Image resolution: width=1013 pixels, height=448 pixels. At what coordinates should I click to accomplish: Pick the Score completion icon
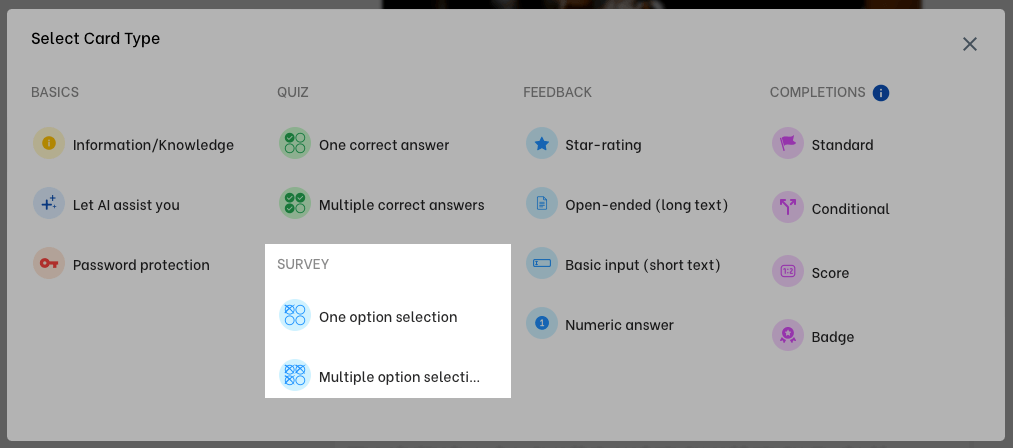788,272
